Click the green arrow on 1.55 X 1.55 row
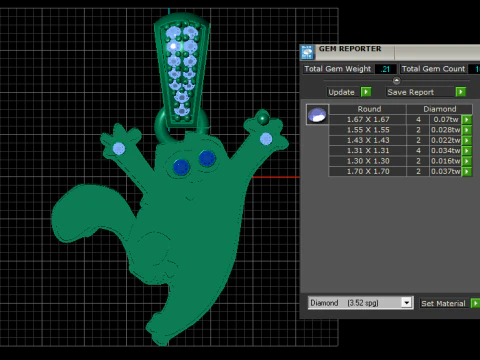 click(x=467, y=130)
